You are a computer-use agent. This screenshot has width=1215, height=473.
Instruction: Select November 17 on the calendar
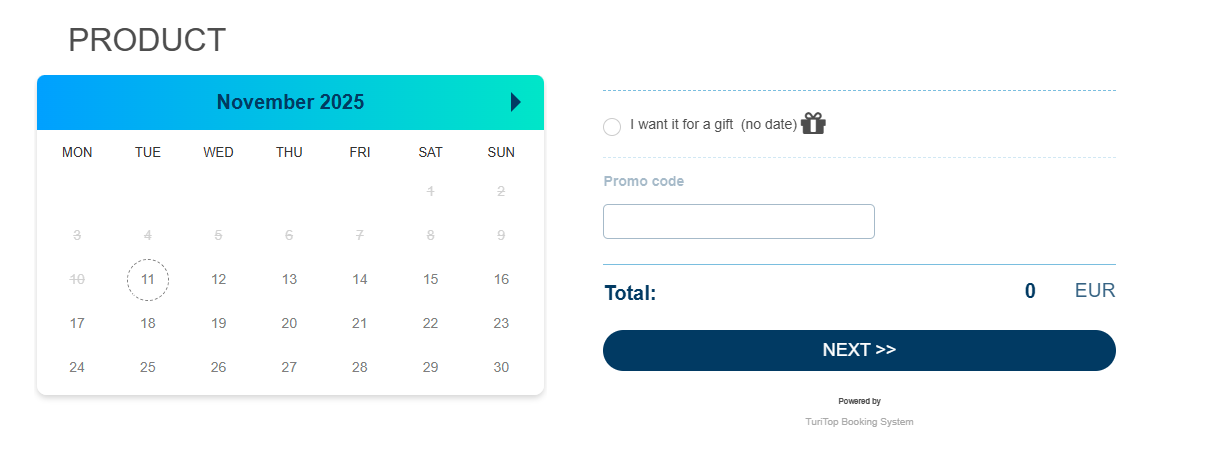[77, 324]
